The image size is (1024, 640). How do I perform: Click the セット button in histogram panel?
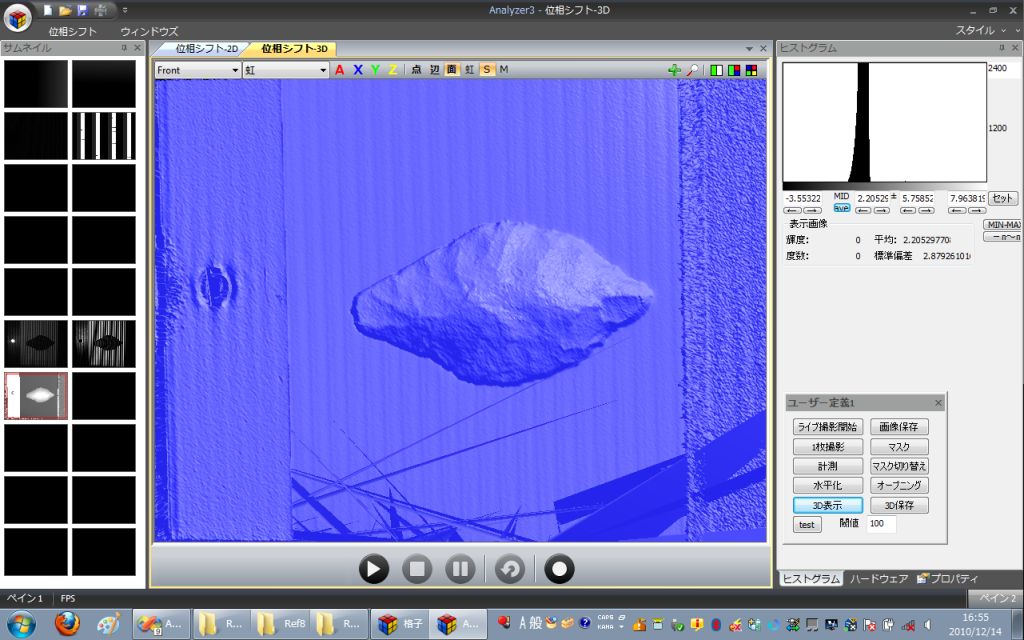coord(1002,198)
